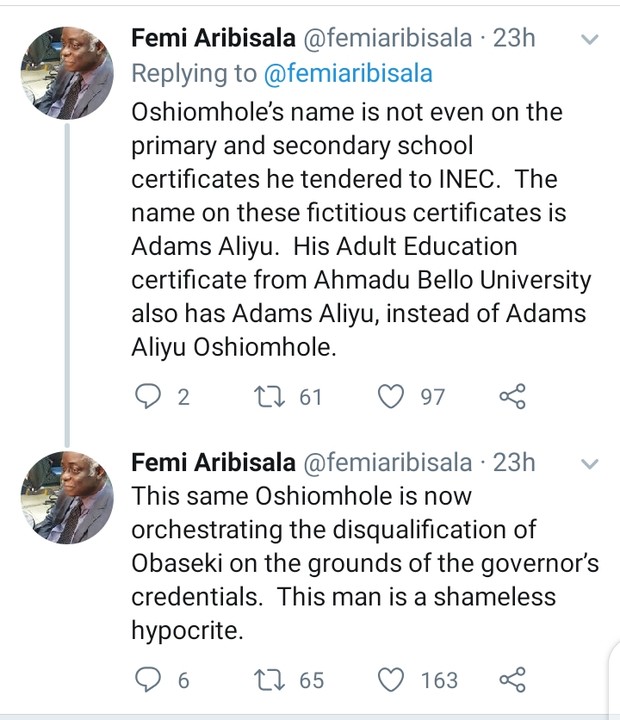620x720 pixels.
Task: Share the first tweet about Adams Aliyu
Action: pyautogui.click(x=511, y=397)
